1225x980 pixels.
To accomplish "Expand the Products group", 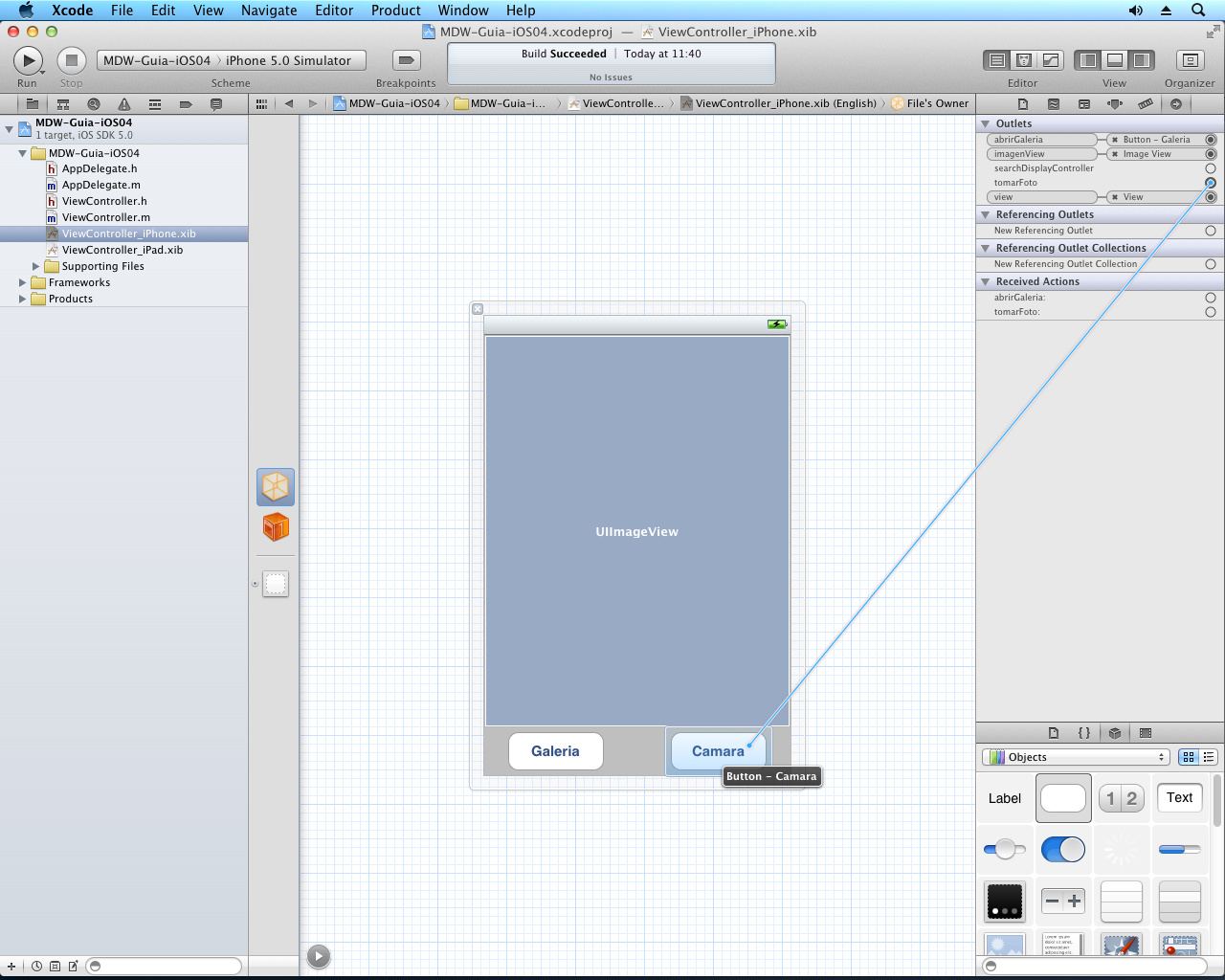I will tap(22, 299).
